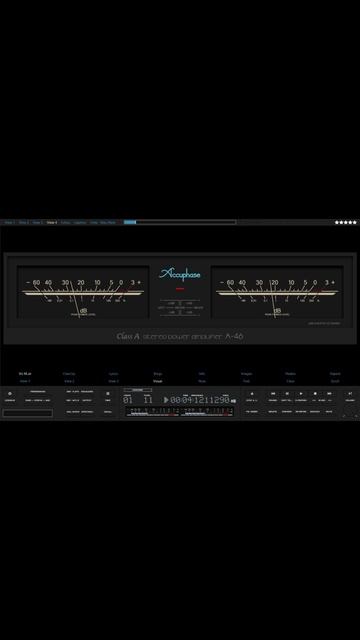
Task: Click the playback progress bar at the top
Action: tap(180, 222)
